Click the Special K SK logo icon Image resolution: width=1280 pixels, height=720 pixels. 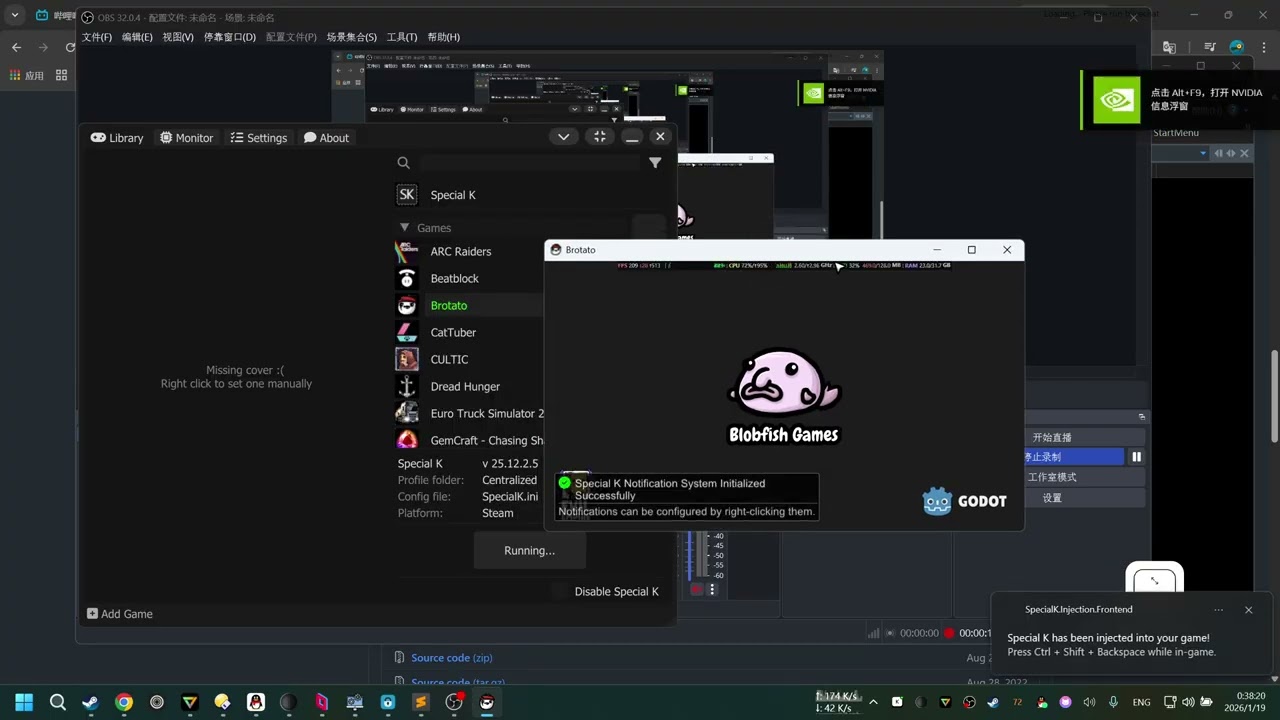407,195
